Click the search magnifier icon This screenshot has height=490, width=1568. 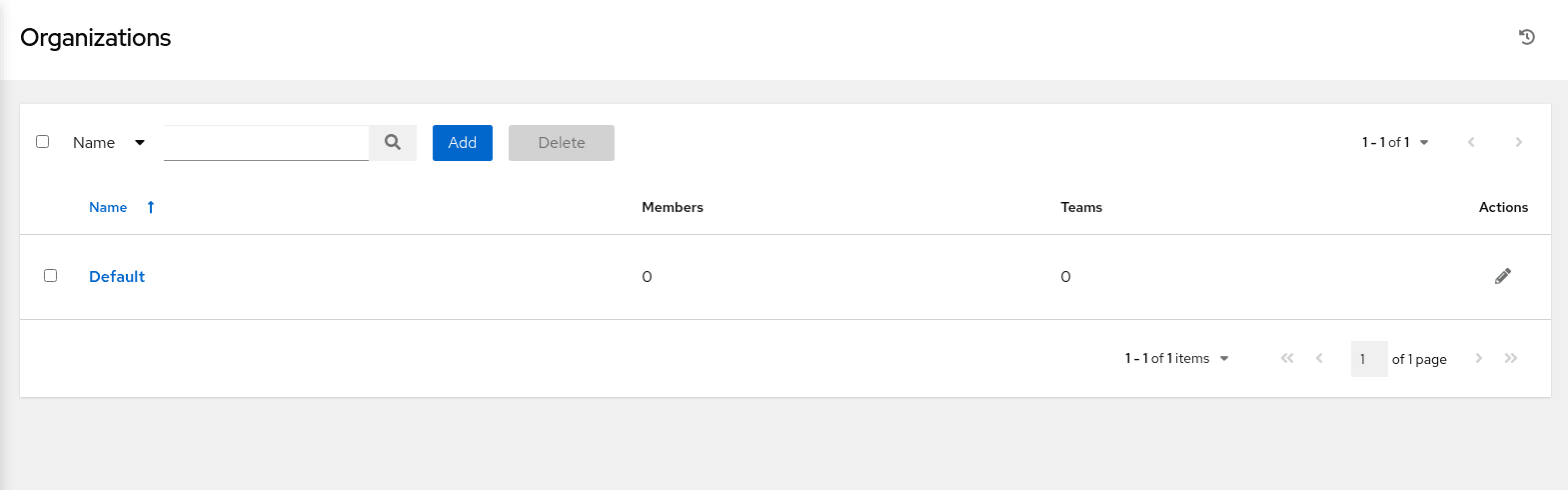[x=393, y=143]
